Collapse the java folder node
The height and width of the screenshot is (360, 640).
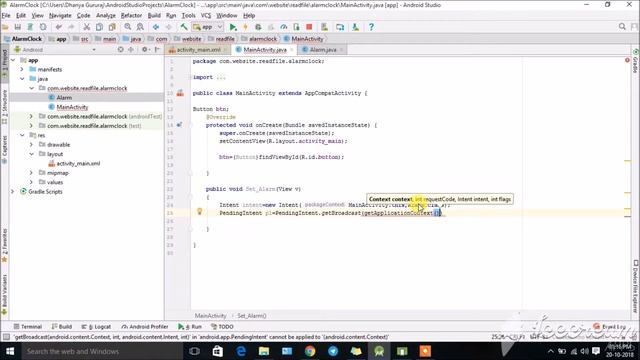click(x=22, y=79)
